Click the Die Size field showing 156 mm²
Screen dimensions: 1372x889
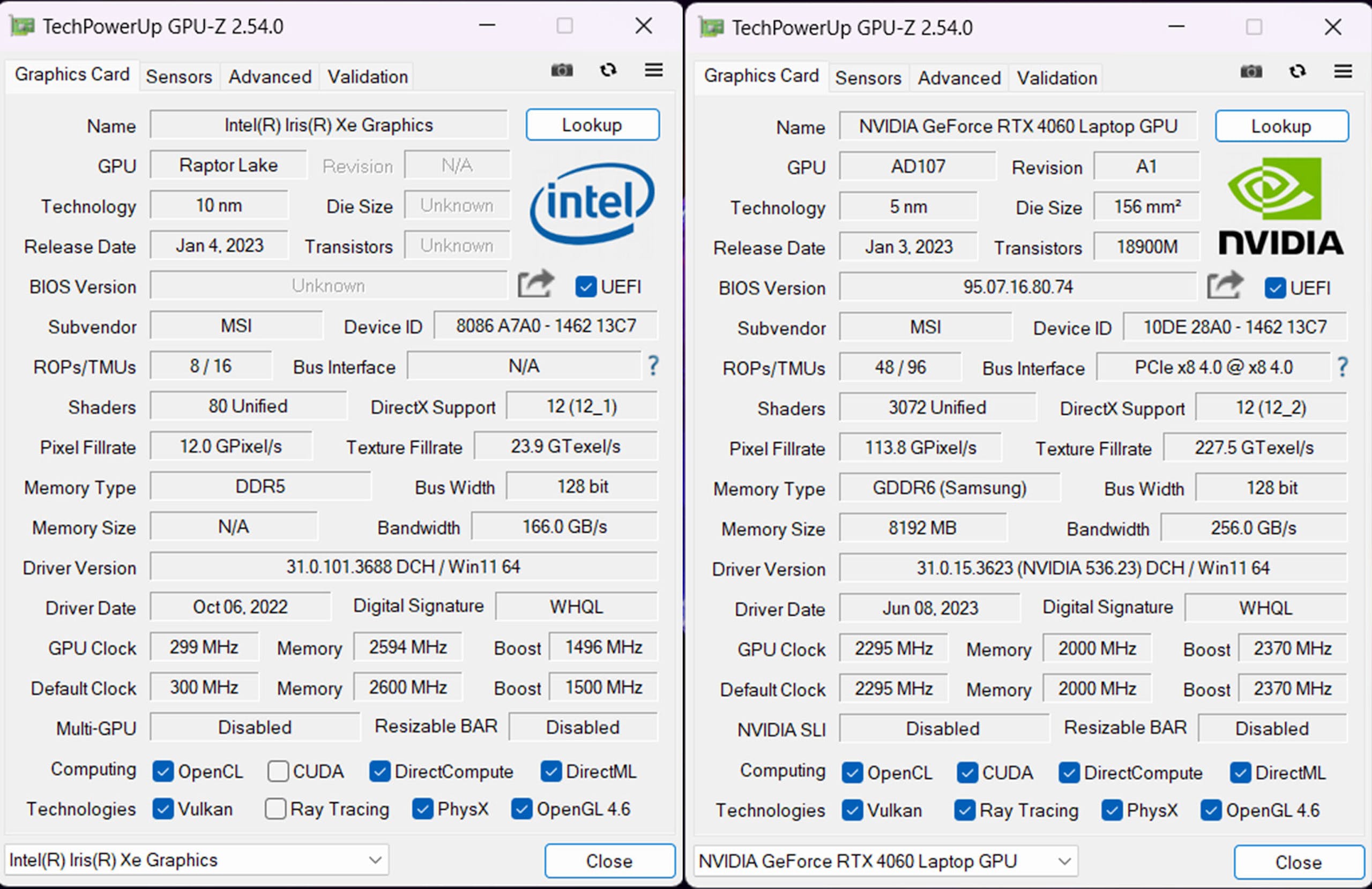pyautogui.click(x=1146, y=206)
